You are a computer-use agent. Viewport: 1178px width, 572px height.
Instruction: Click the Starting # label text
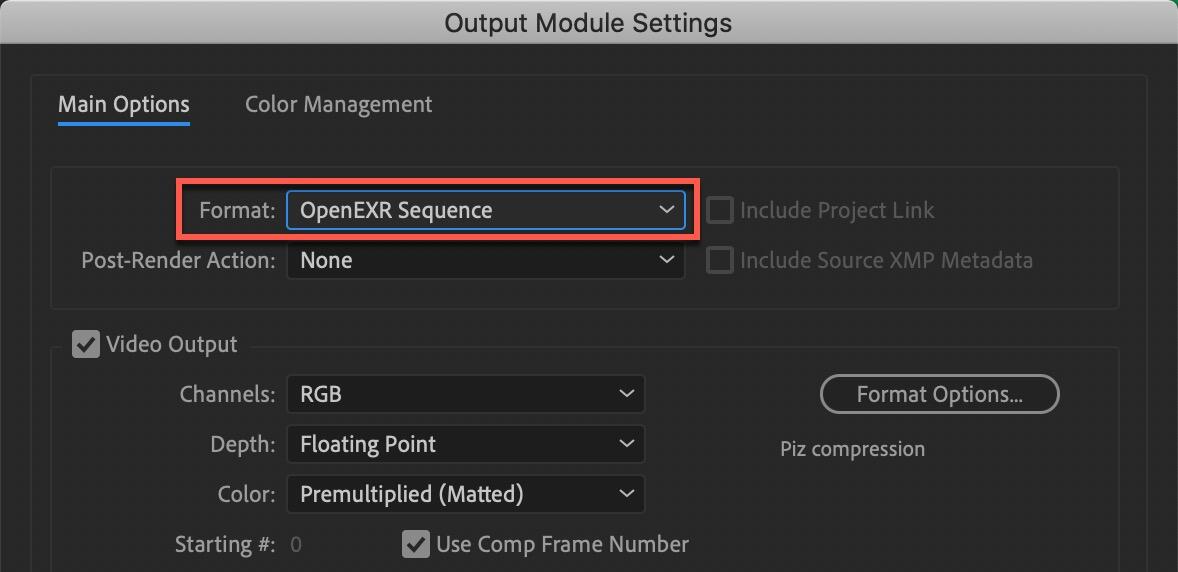pos(225,544)
